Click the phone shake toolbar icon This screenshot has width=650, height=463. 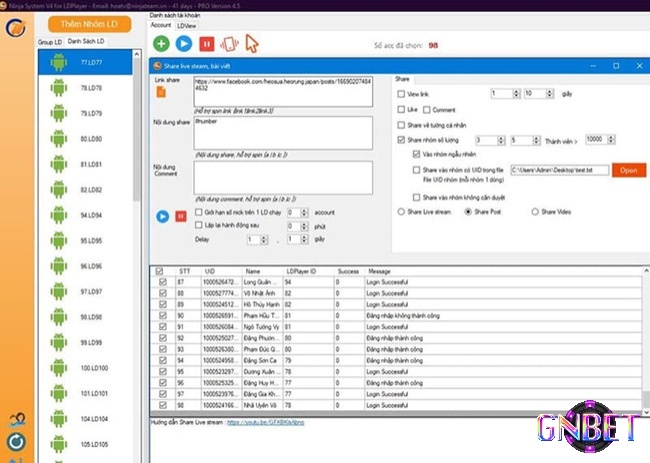click(x=229, y=44)
